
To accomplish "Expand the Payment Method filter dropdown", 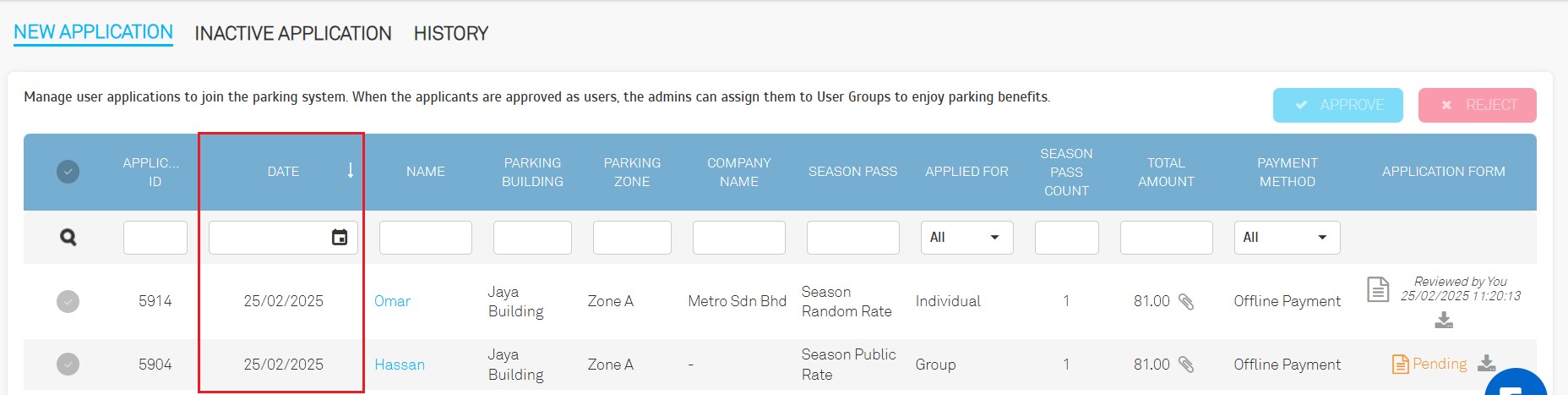I will click(1287, 238).
